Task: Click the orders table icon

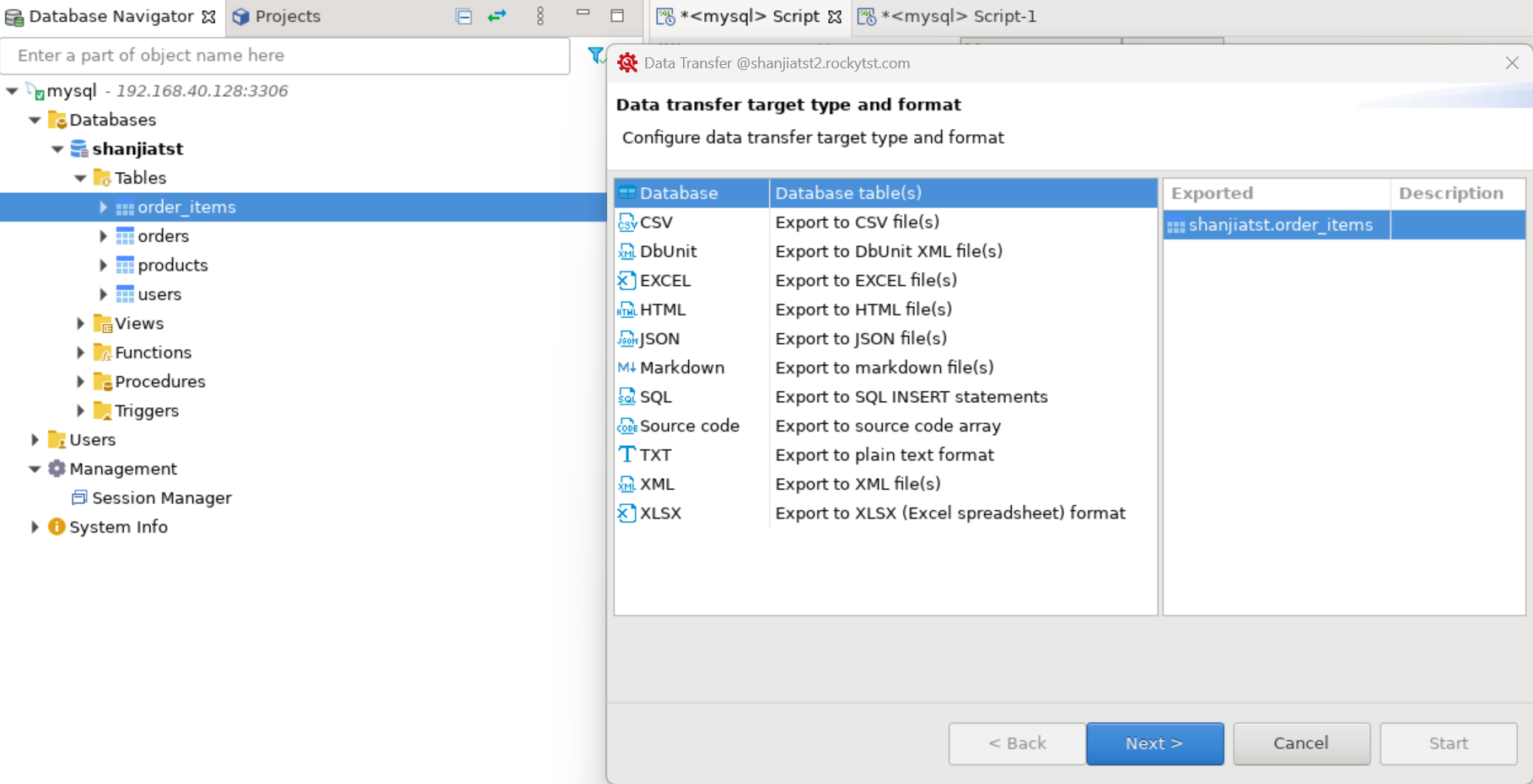Action: click(125, 236)
